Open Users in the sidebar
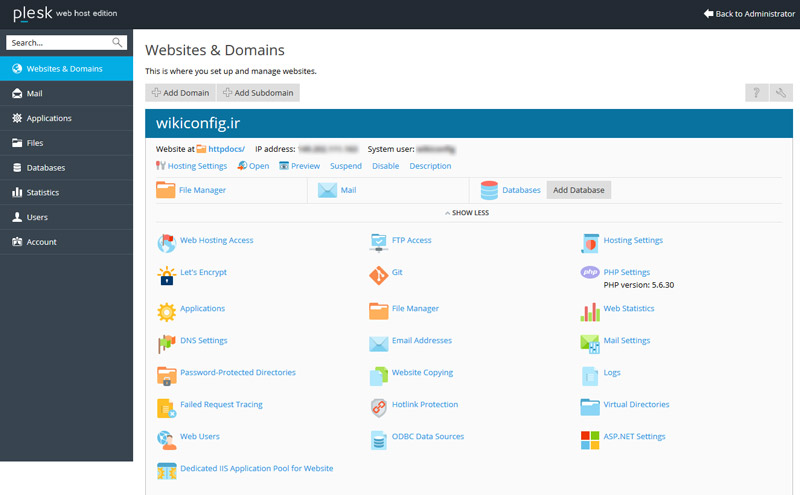 point(66,217)
